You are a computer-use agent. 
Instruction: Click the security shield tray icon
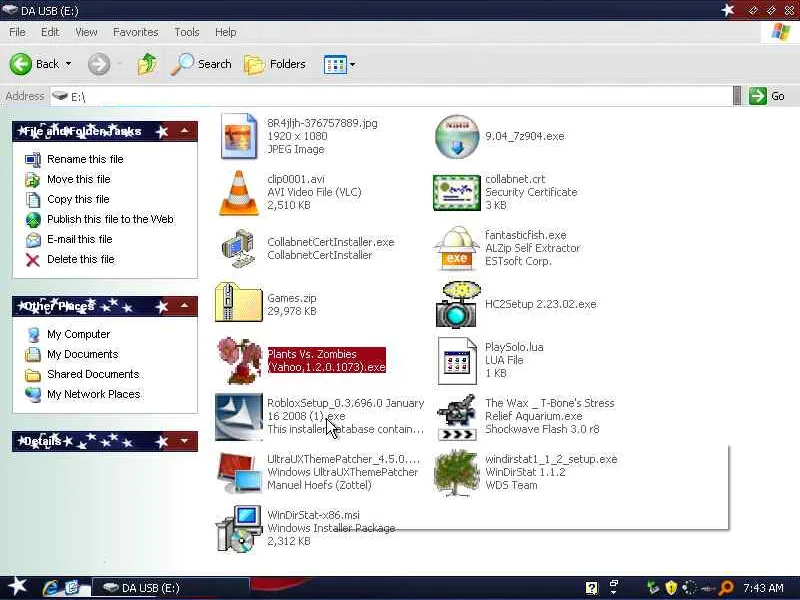click(x=670, y=588)
